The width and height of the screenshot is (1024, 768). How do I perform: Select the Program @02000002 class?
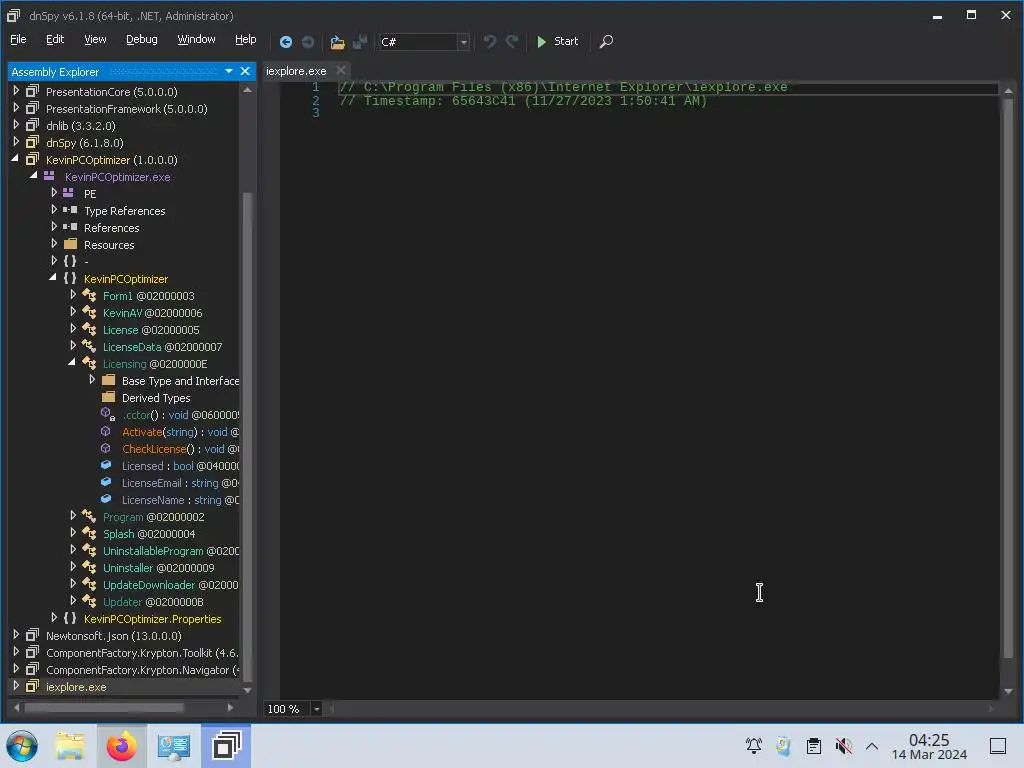pyautogui.click(x=153, y=517)
